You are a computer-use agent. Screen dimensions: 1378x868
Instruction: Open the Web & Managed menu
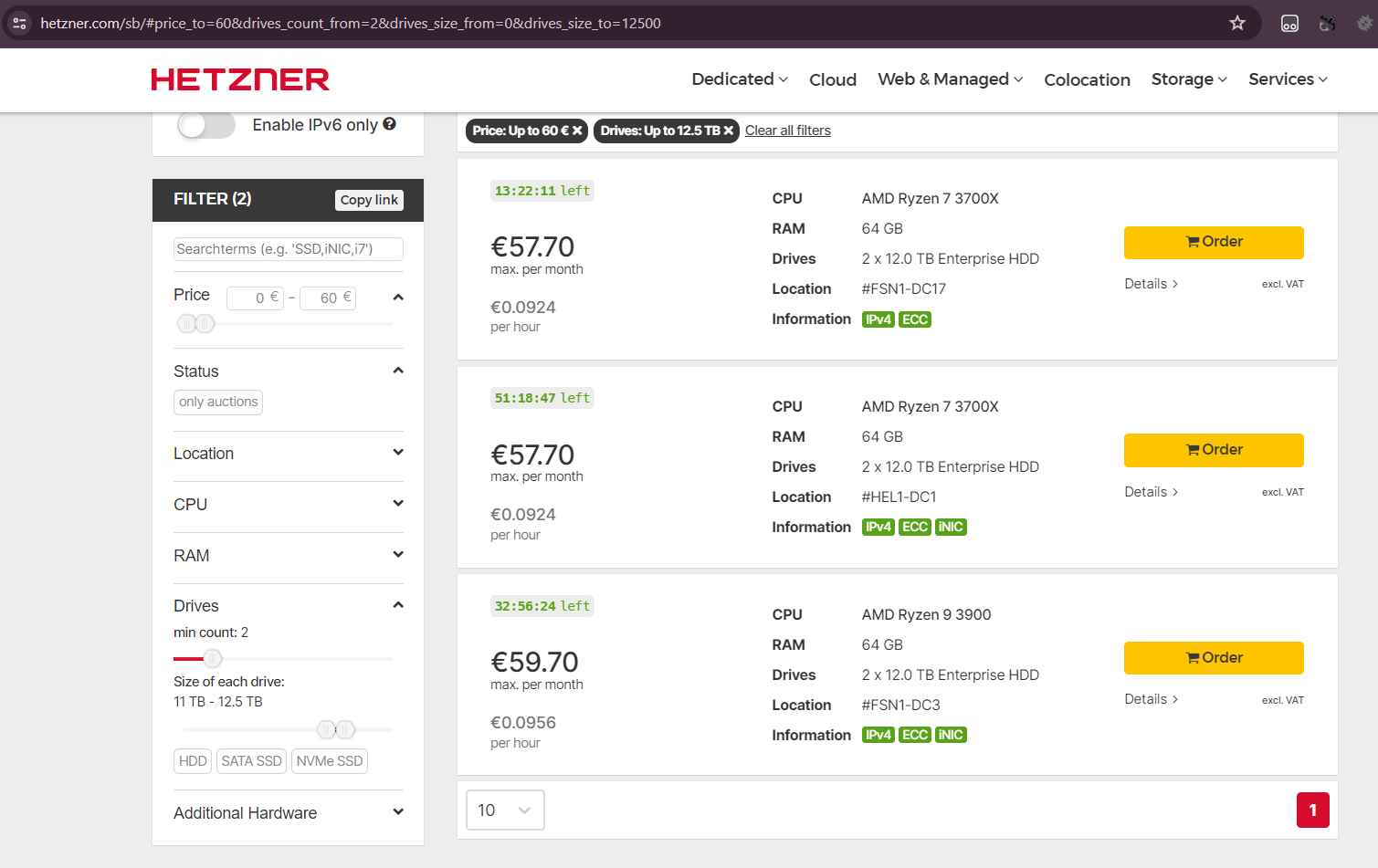(951, 79)
